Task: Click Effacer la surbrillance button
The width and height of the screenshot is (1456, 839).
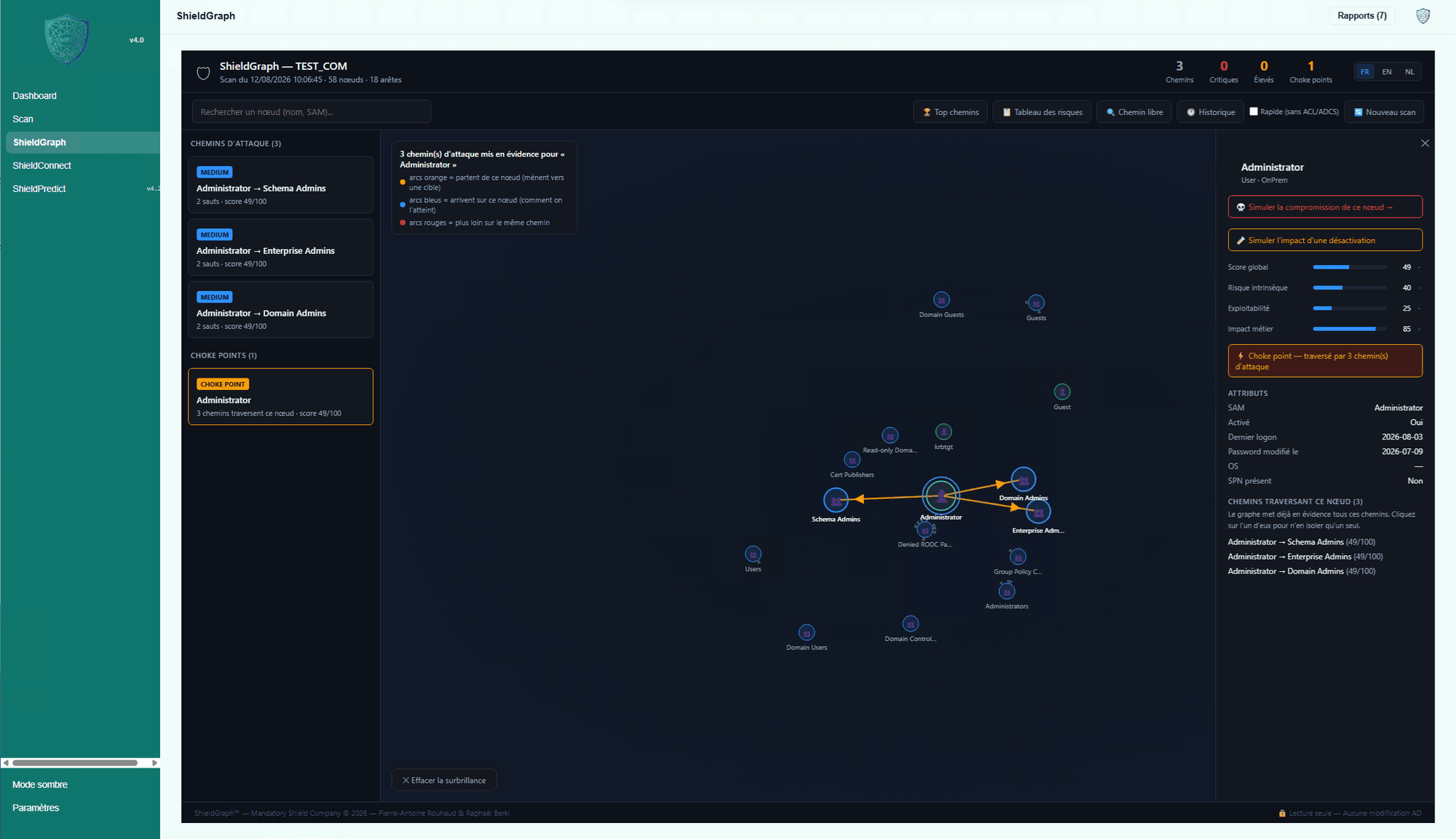Action: (x=444, y=780)
